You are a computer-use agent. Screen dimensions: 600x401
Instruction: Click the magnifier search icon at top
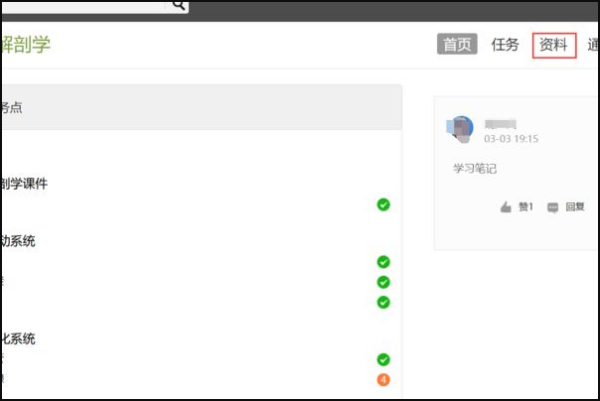tap(179, 5)
